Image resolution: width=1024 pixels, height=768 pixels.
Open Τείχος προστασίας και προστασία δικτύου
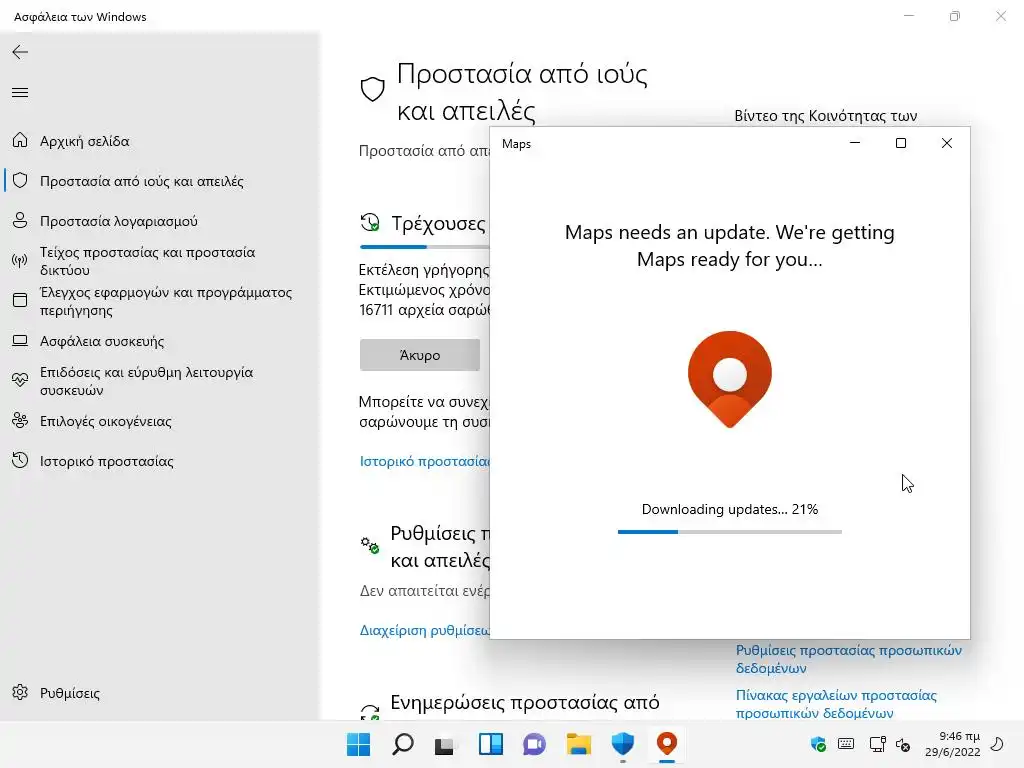147,261
